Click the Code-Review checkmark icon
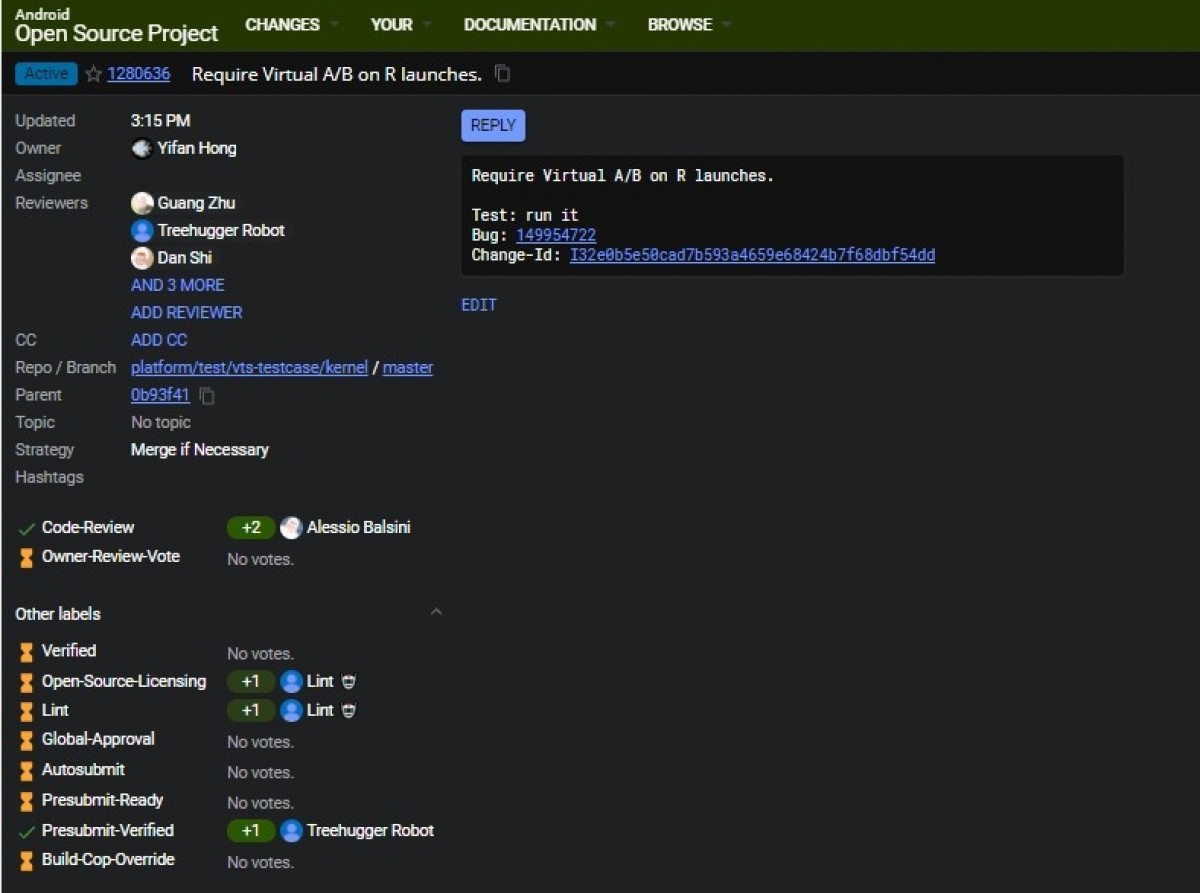This screenshot has width=1200, height=893. (x=27, y=528)
